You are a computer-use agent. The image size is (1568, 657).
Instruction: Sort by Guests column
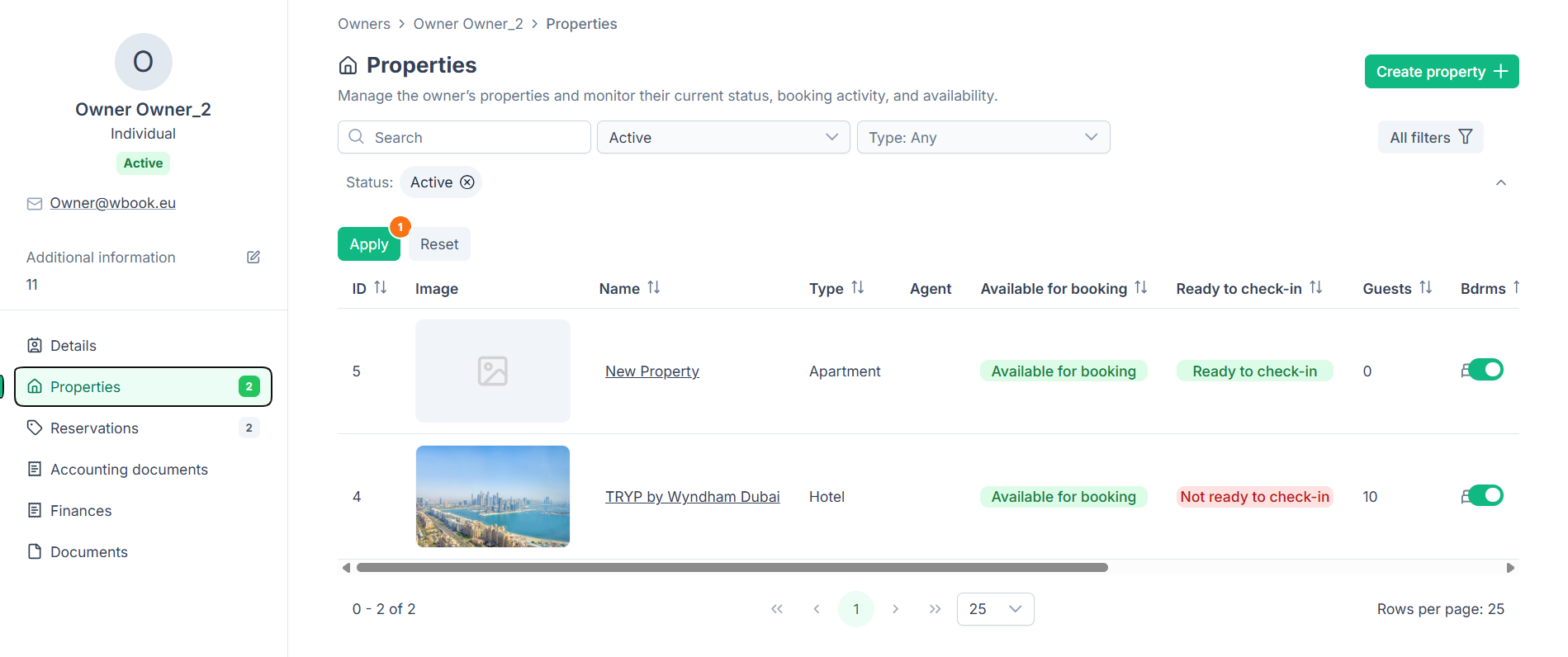[1426, 288]
